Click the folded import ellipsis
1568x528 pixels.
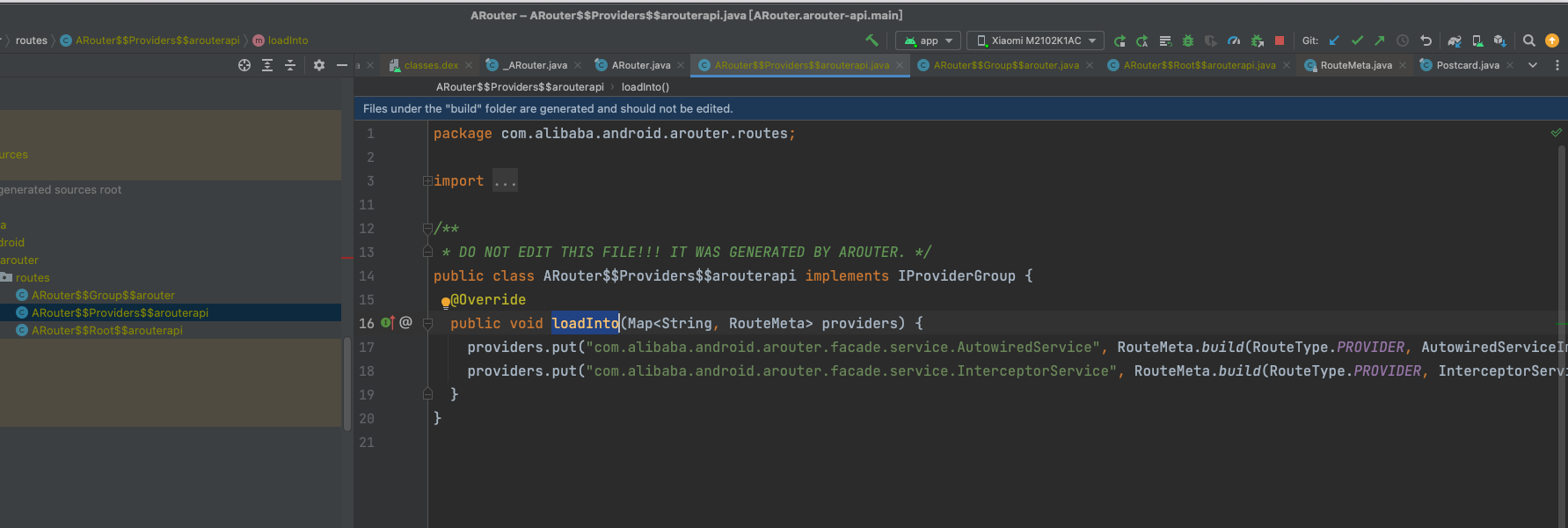pyautogui.click(x=505, y=180)
